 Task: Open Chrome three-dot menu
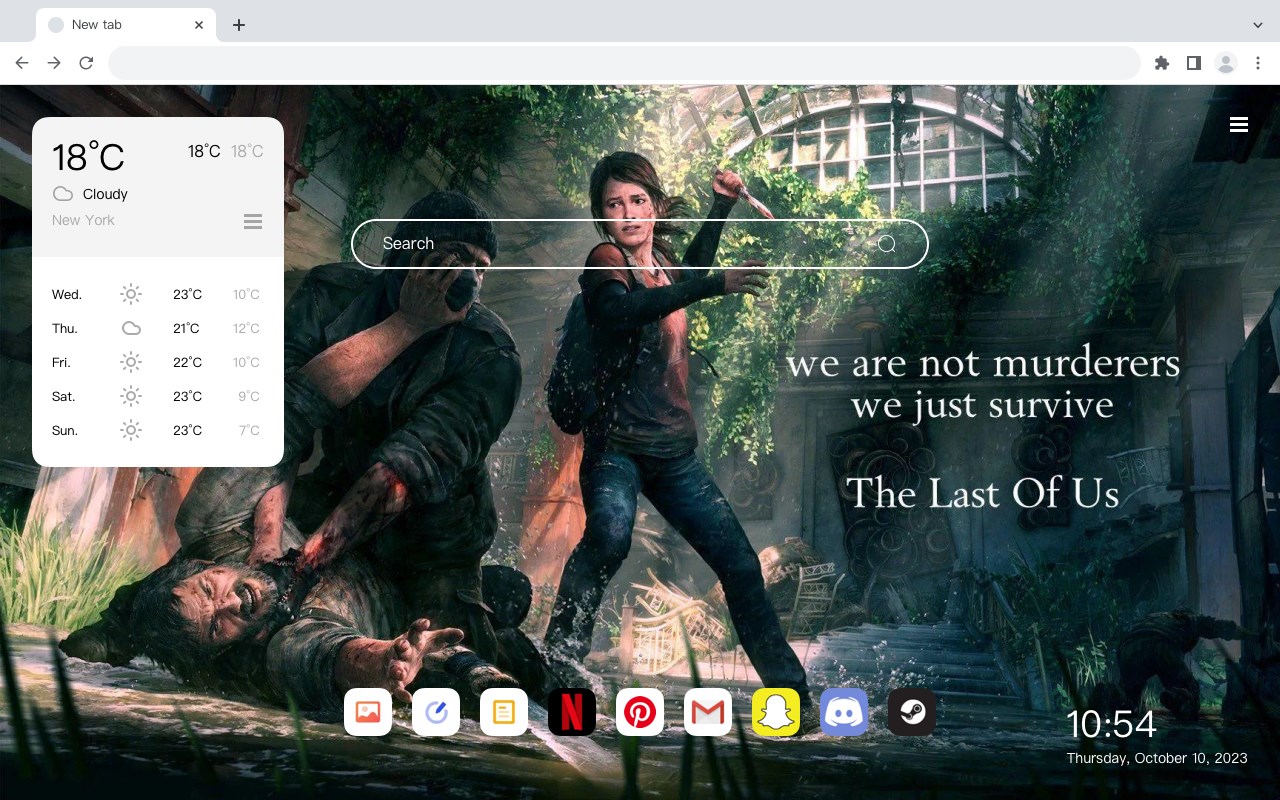(x=1258, y=63)
